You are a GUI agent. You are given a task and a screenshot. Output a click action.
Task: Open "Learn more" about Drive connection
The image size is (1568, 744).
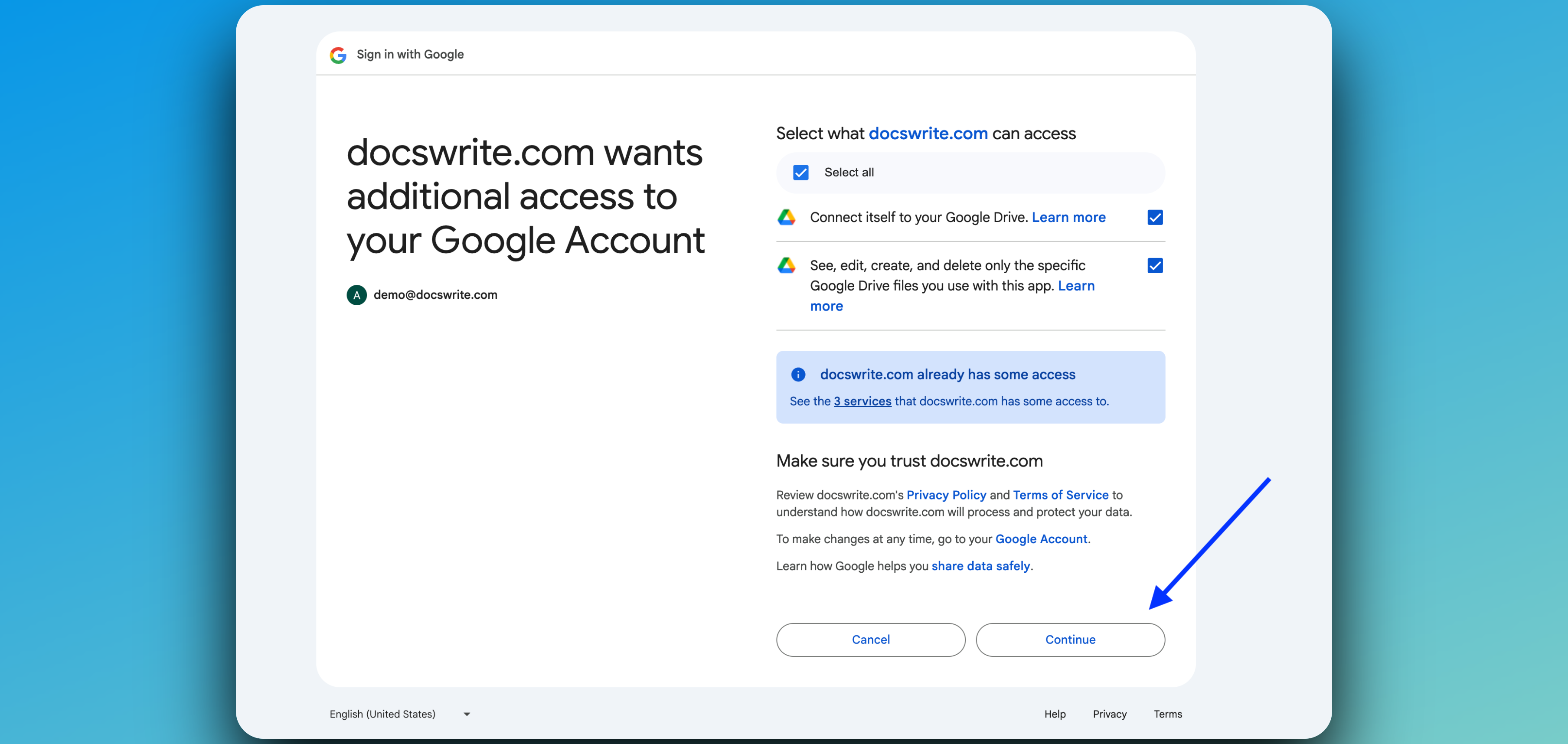click(x=1068, y=217)
